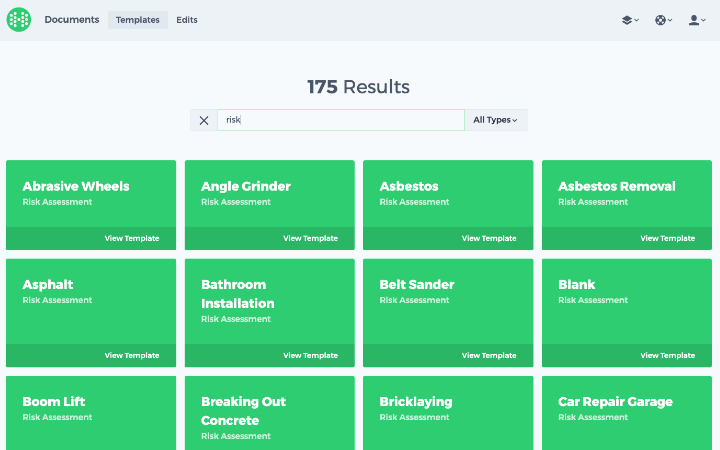Open the Boom Lift card
The image size is (720, 450).
91,413
